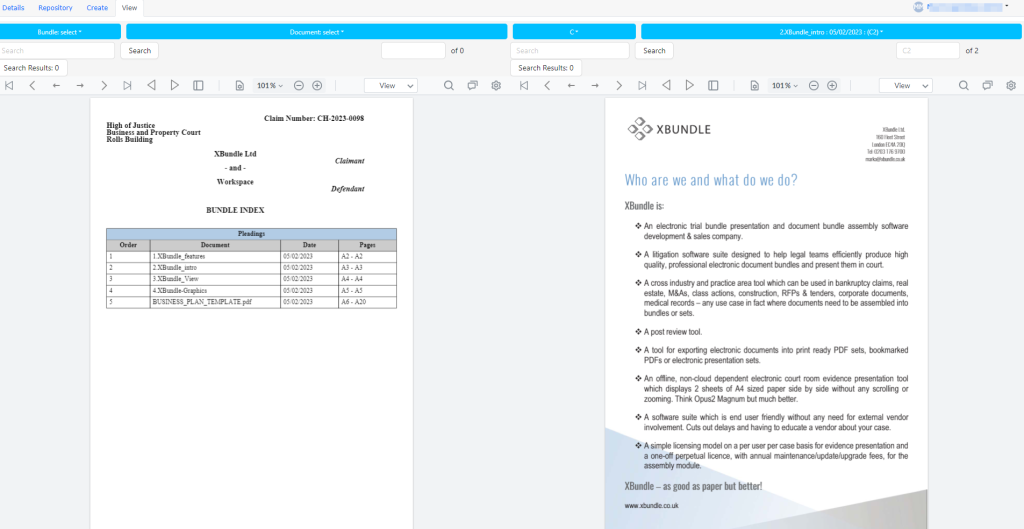Image resolution: width=1024 pixels, height=529 pixels.
Task: Toggle sidebar panel in XBundle_intro pane
Action: pos(714,86)
